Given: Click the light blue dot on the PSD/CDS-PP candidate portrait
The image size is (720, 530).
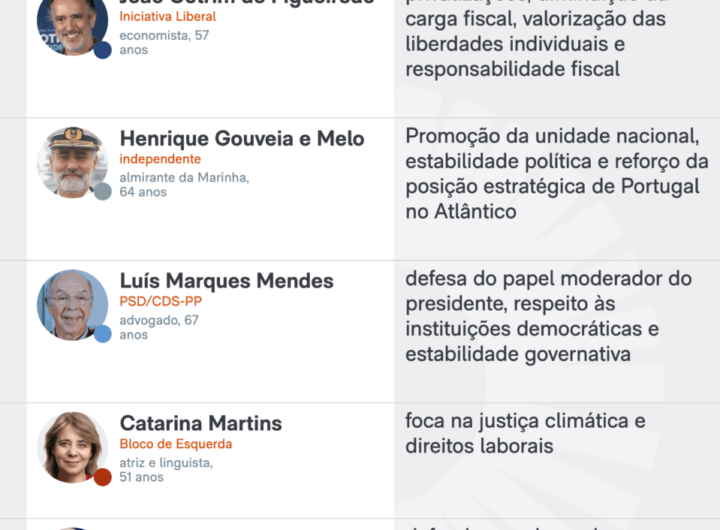Looking at the screenshot, I should [103, 334].
